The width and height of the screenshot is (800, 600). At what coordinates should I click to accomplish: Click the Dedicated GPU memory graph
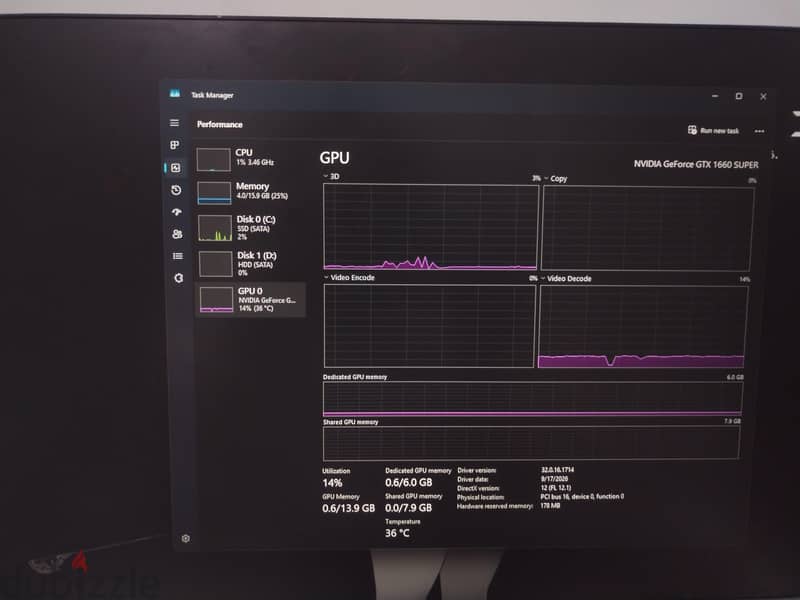click(533, 399)
